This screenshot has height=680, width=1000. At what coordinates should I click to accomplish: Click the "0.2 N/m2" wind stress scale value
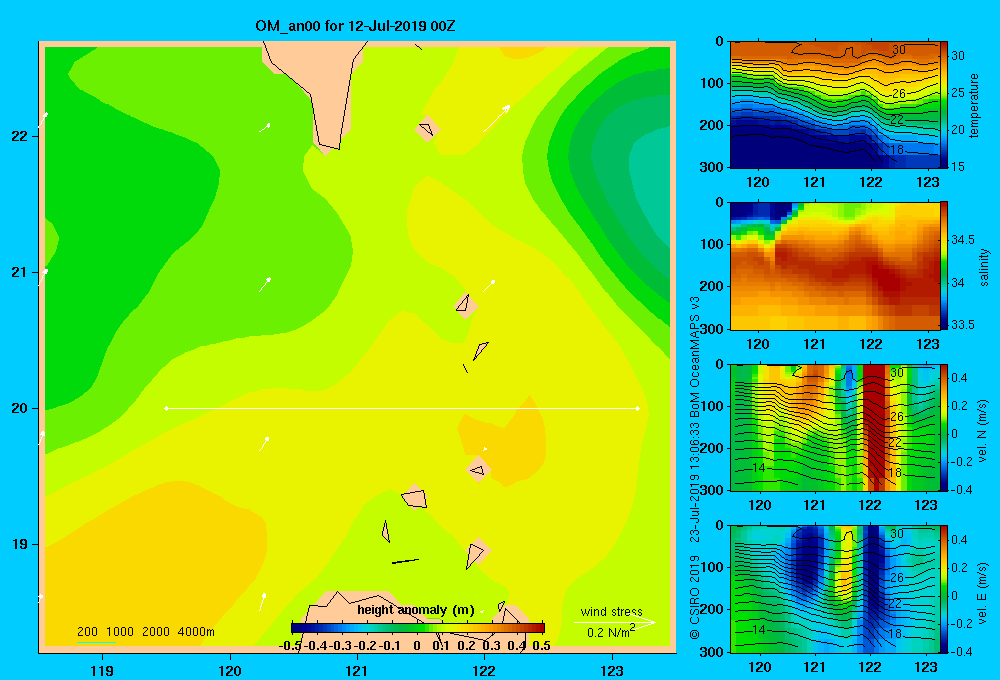click(x=610, y=632)
